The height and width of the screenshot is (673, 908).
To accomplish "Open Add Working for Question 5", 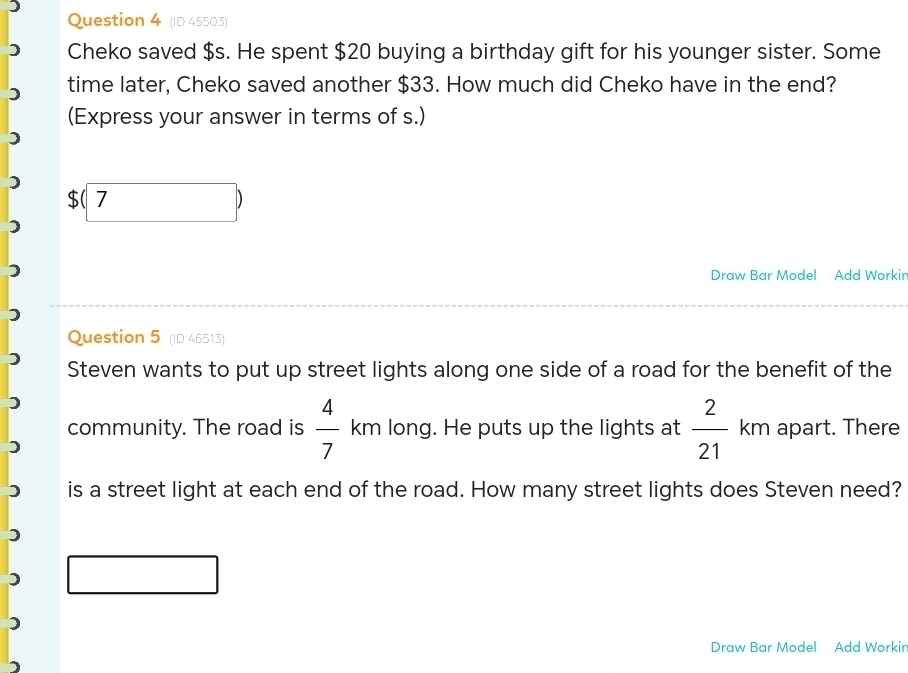I will pos(870,647).
